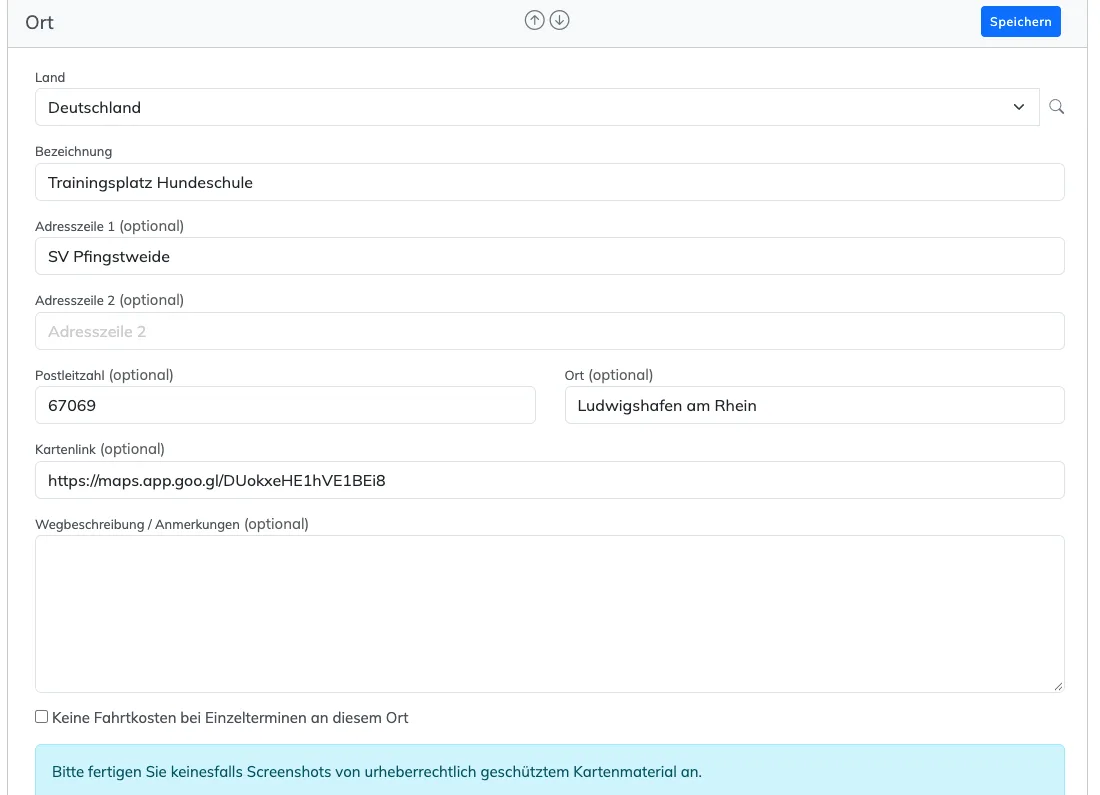This screenshot has height=795, width=1100.
Task: Click the move up arrow icon
Action: 535,21
